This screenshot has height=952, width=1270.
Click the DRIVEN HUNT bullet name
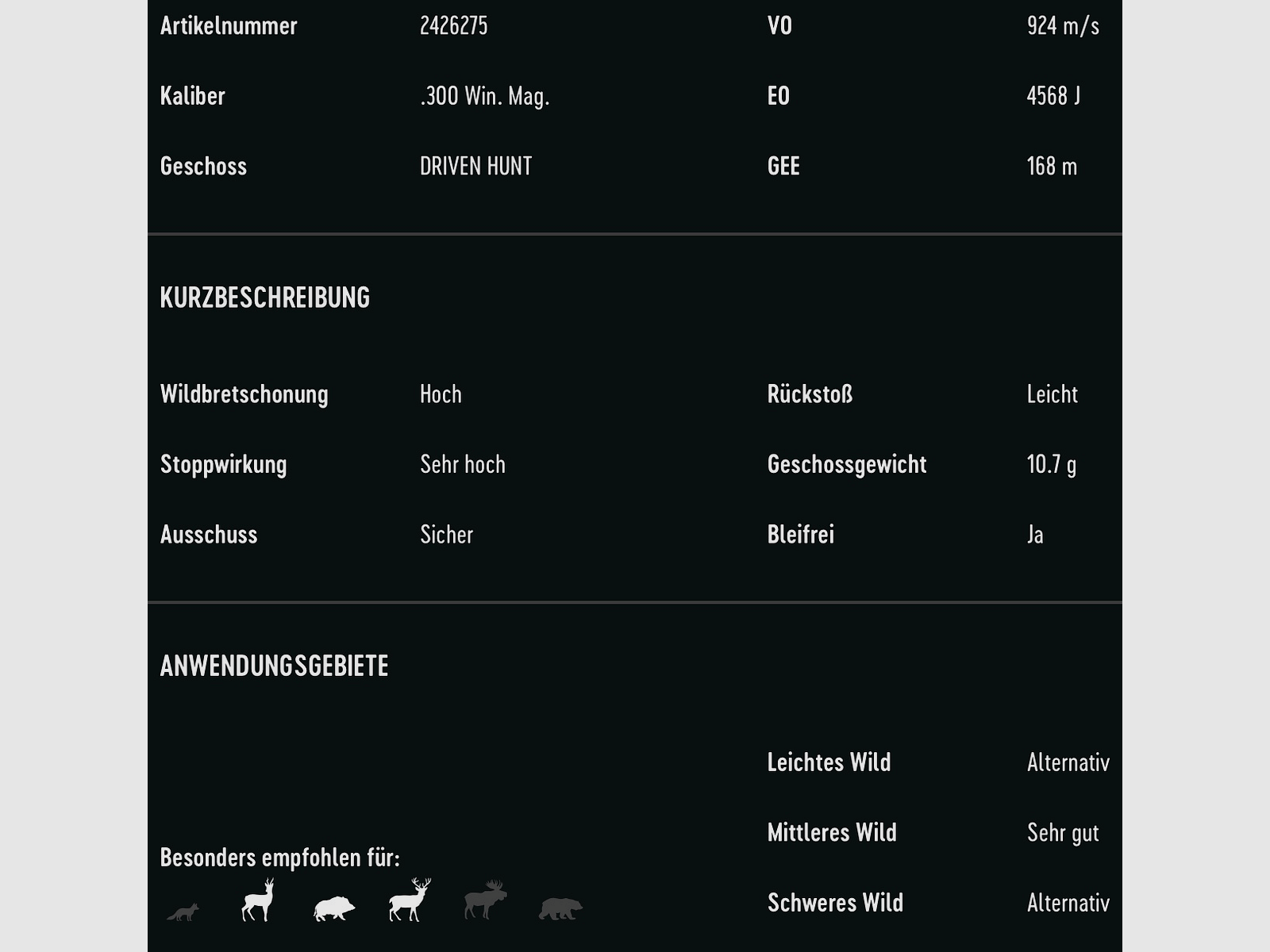pos(475,167)
